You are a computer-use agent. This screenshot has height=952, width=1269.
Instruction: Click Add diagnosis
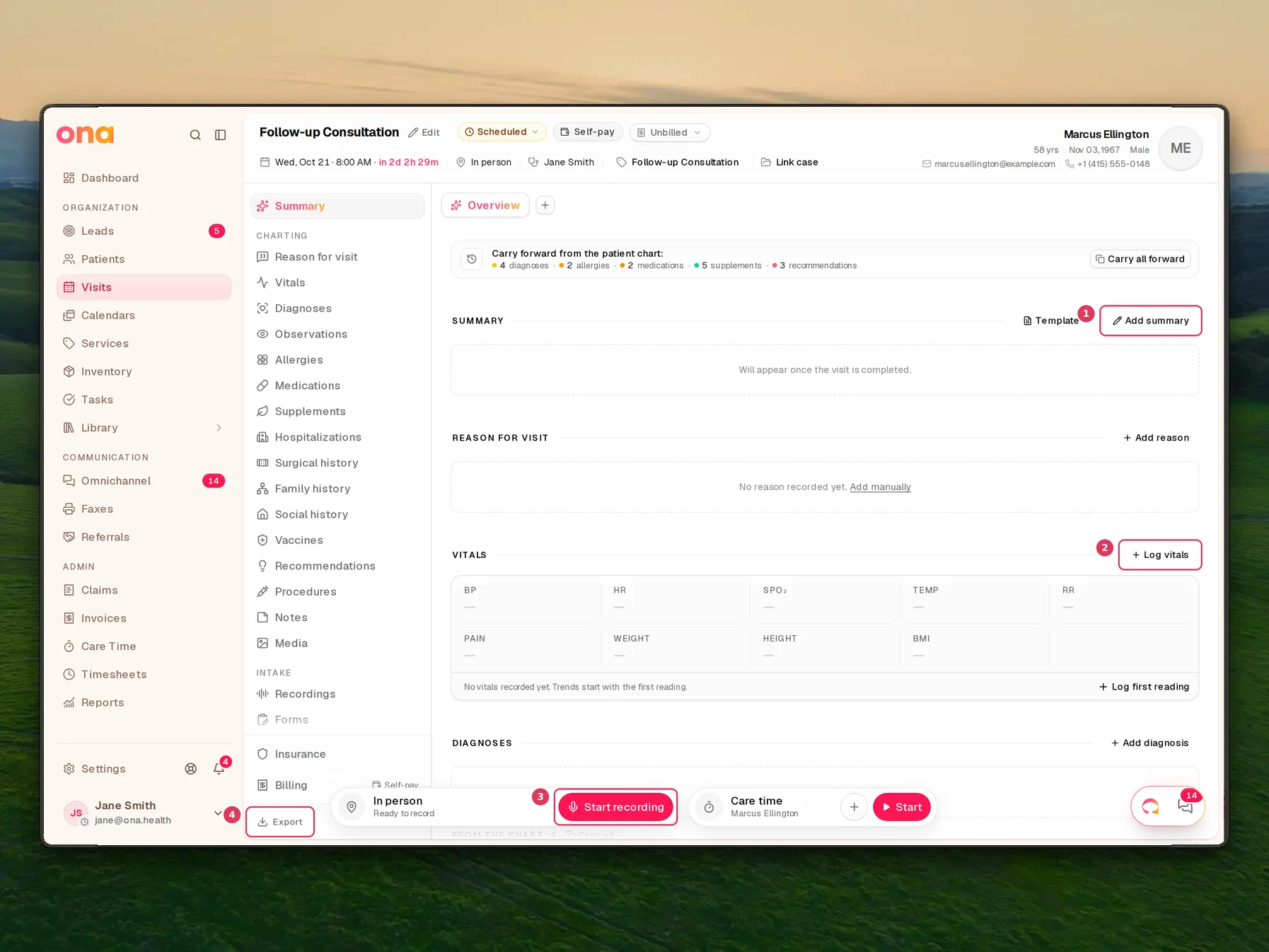1150,743
